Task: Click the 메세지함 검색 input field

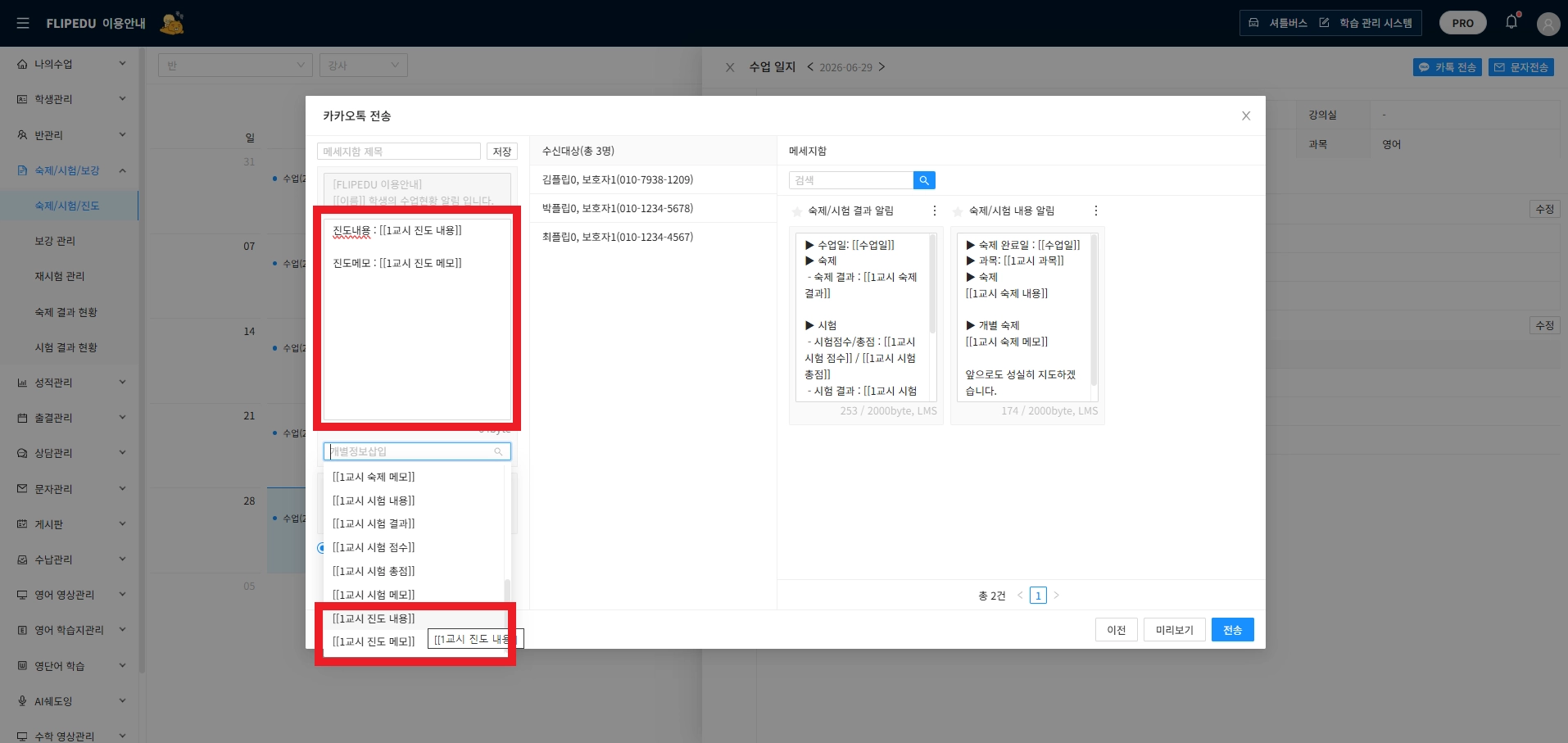Action: tap(851, 180)
